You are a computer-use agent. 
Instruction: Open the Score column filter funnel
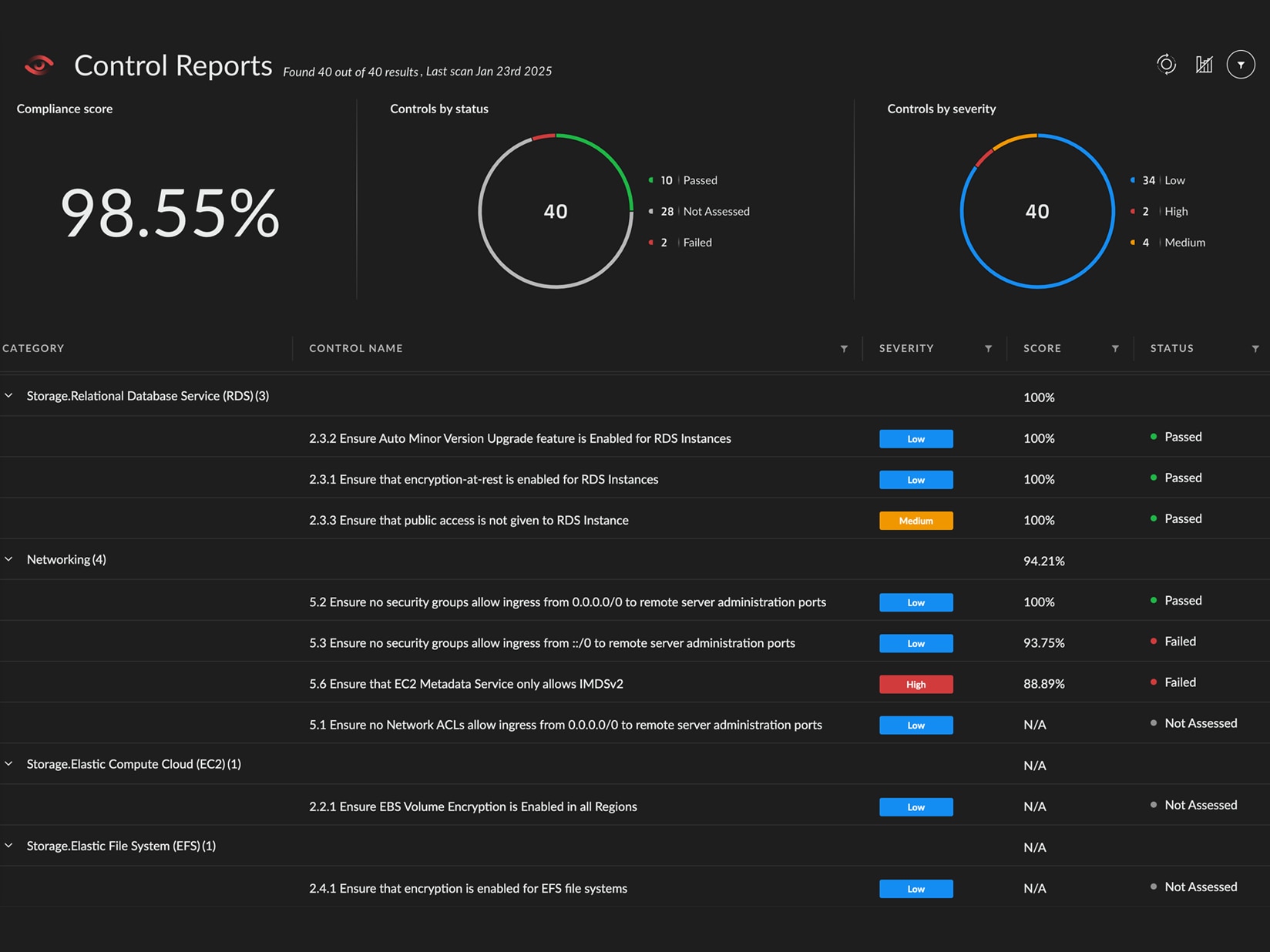(x=1115, y=348)
